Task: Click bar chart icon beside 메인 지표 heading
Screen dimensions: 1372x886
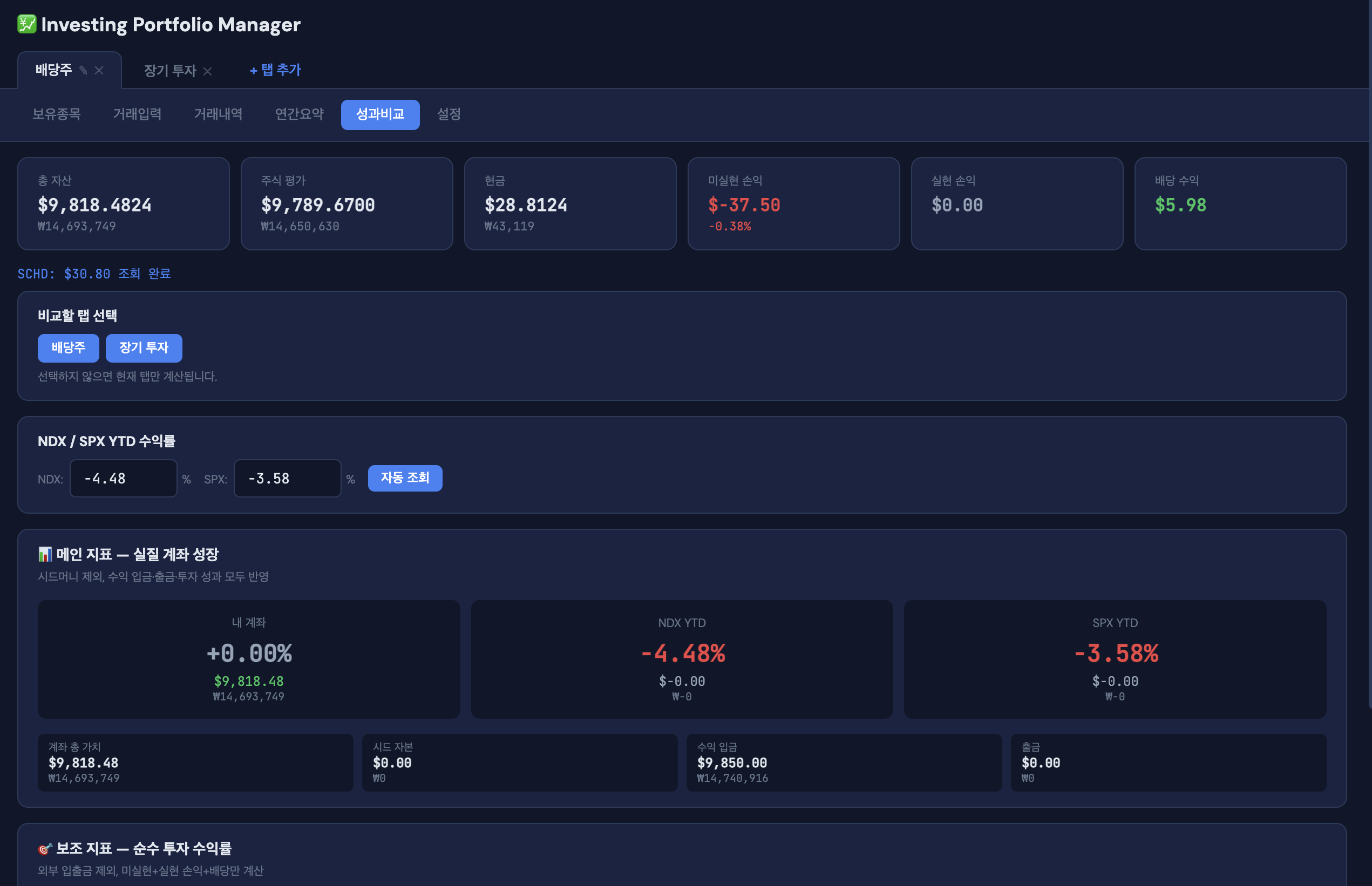Action: [45, 554]
